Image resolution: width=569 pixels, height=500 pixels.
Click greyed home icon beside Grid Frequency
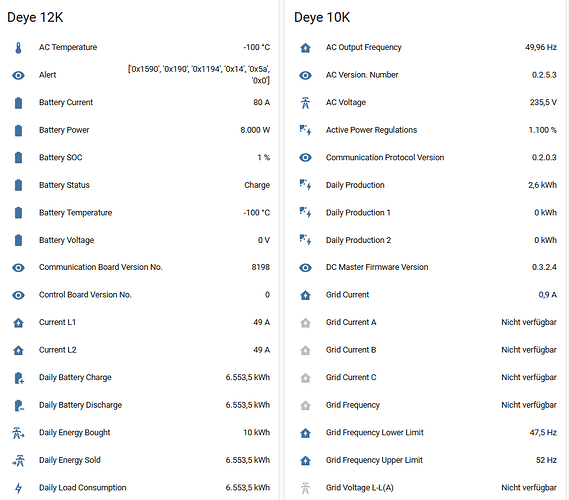click(306, 405)
